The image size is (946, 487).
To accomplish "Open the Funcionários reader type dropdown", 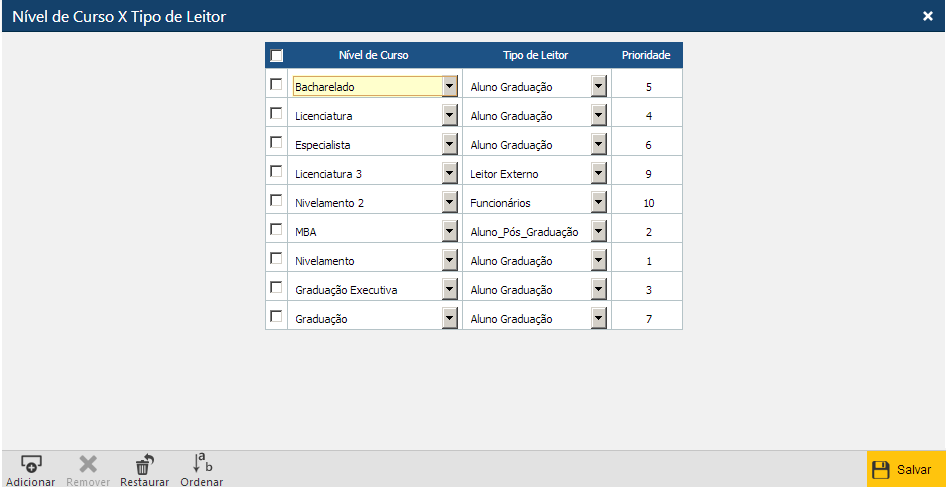I will tap(598, 203).
